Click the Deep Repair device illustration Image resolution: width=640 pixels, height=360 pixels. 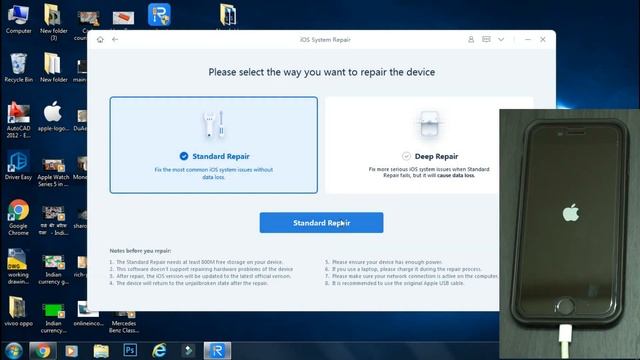[x=429, y=124]
